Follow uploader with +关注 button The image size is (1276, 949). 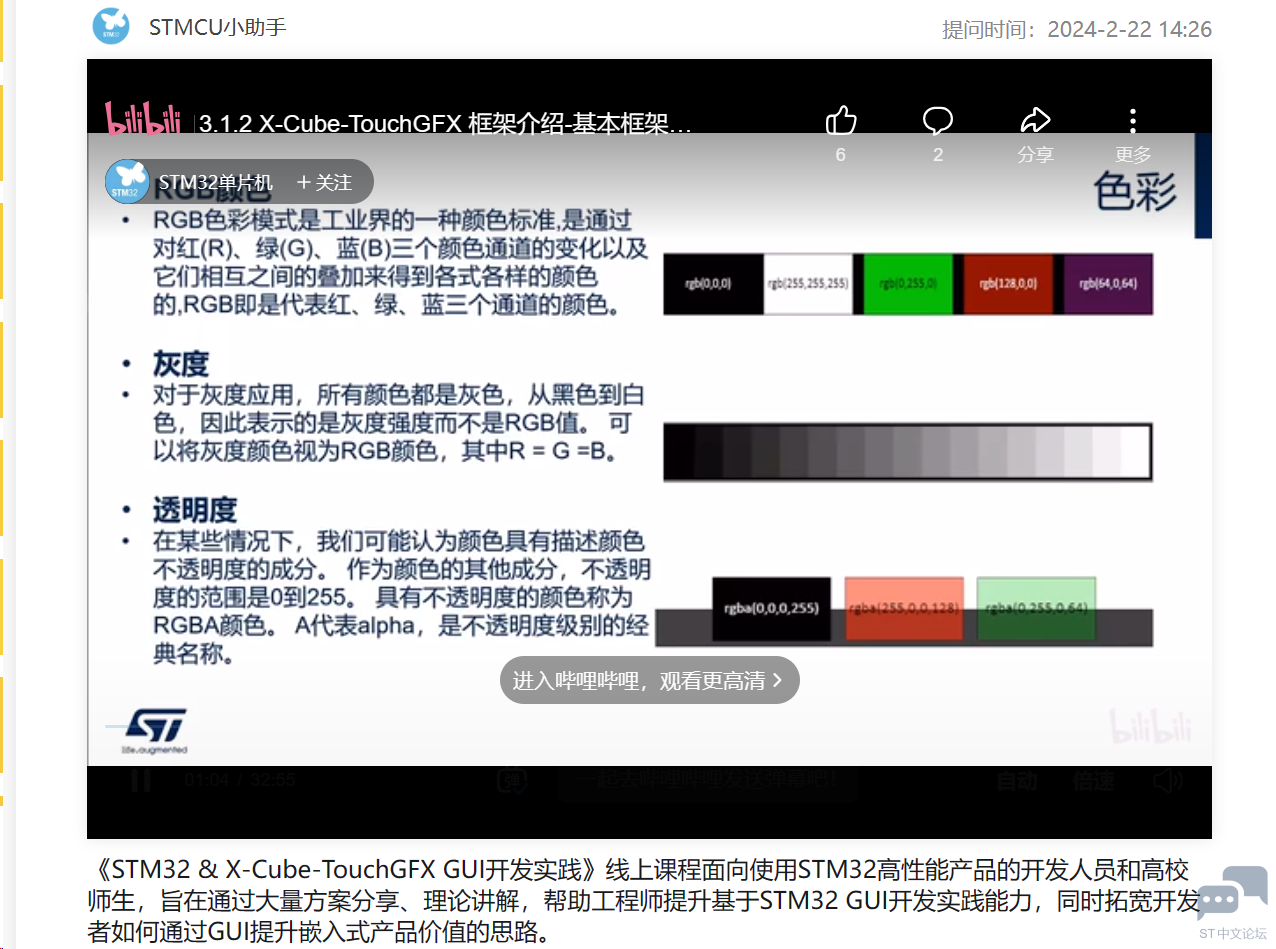point(324,182)
